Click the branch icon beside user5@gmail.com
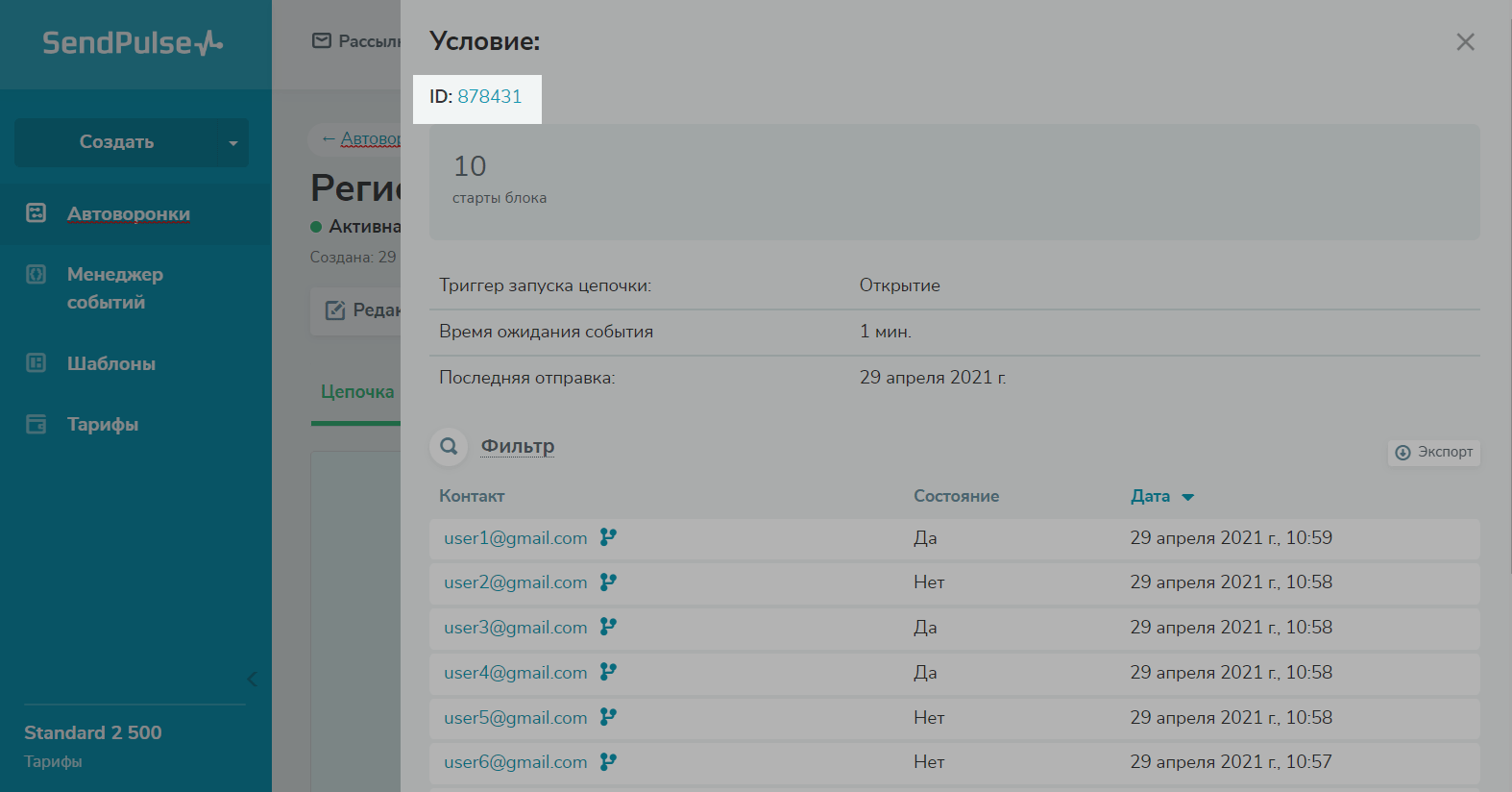The image size is (1512, 792). 608,717
